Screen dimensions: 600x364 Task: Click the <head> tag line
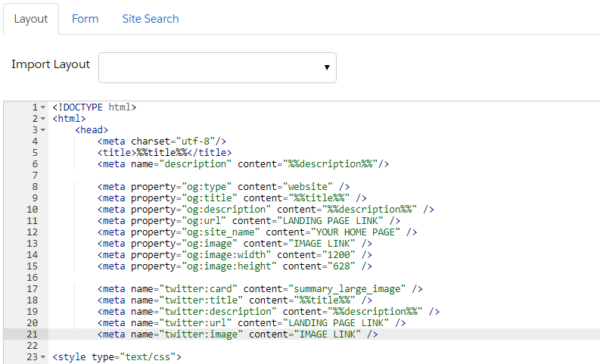click(x=92, y=130)
